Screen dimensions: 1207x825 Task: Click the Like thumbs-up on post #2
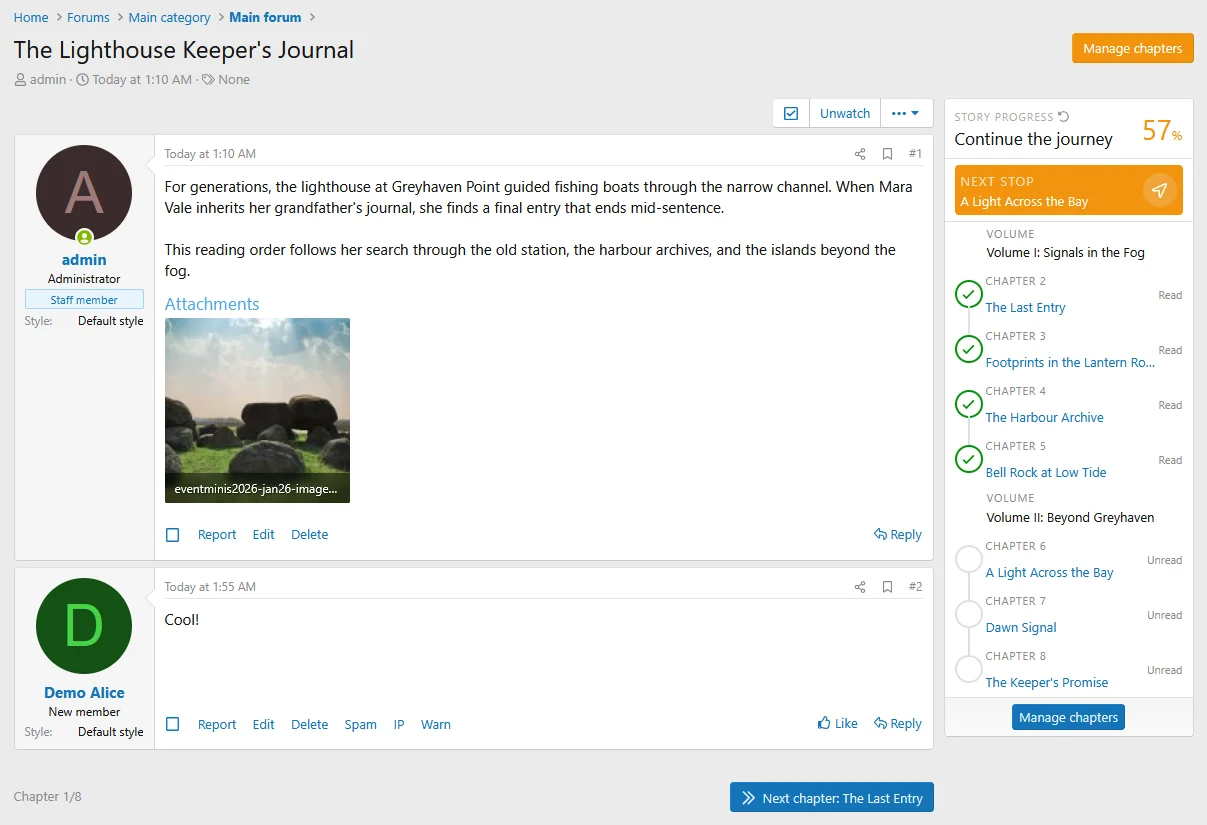837,724
